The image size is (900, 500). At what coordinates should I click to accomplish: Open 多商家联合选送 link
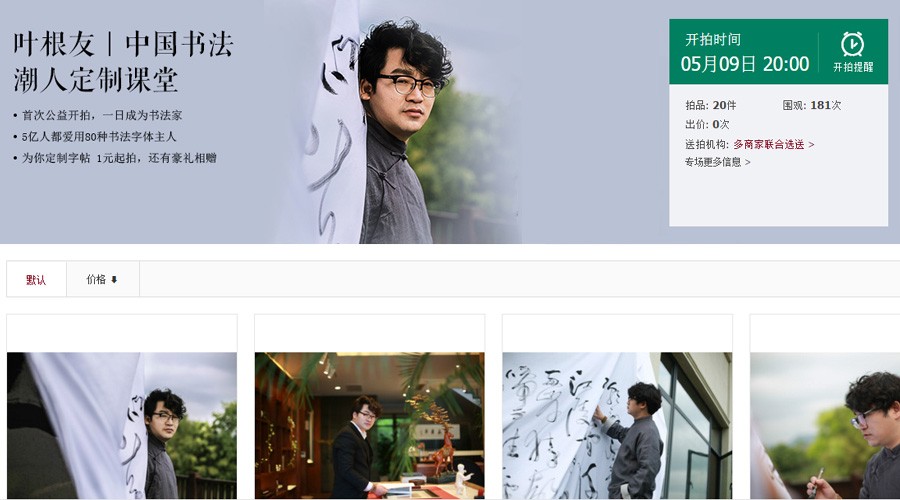(769, 145)
